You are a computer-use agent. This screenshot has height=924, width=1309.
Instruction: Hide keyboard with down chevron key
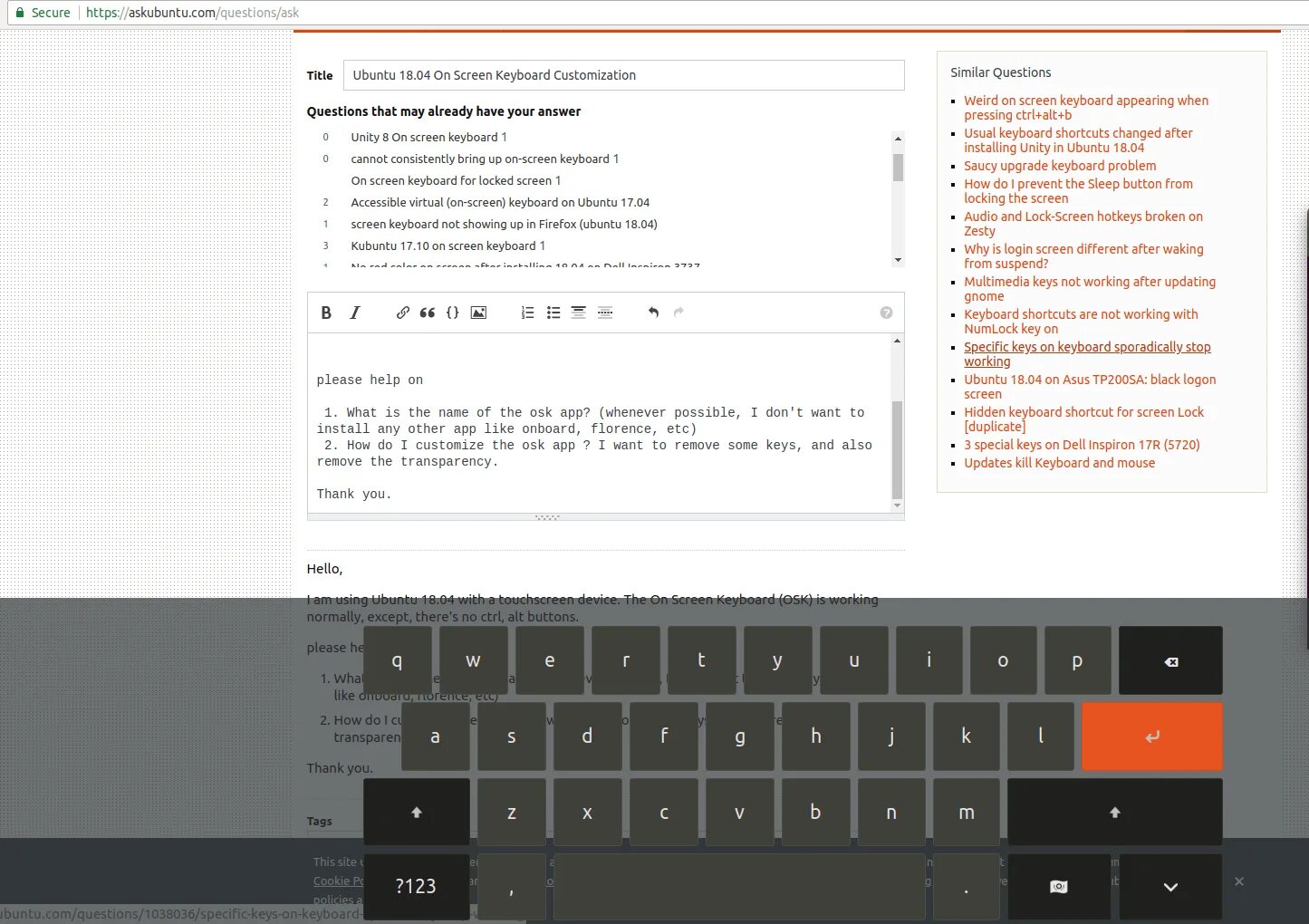[x=1170, y=887]
